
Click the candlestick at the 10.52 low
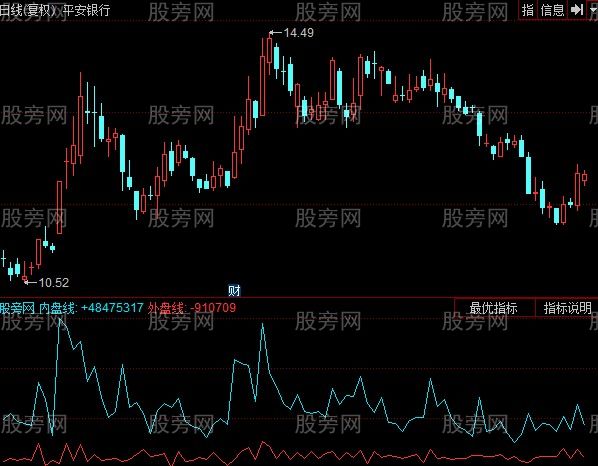25,272
